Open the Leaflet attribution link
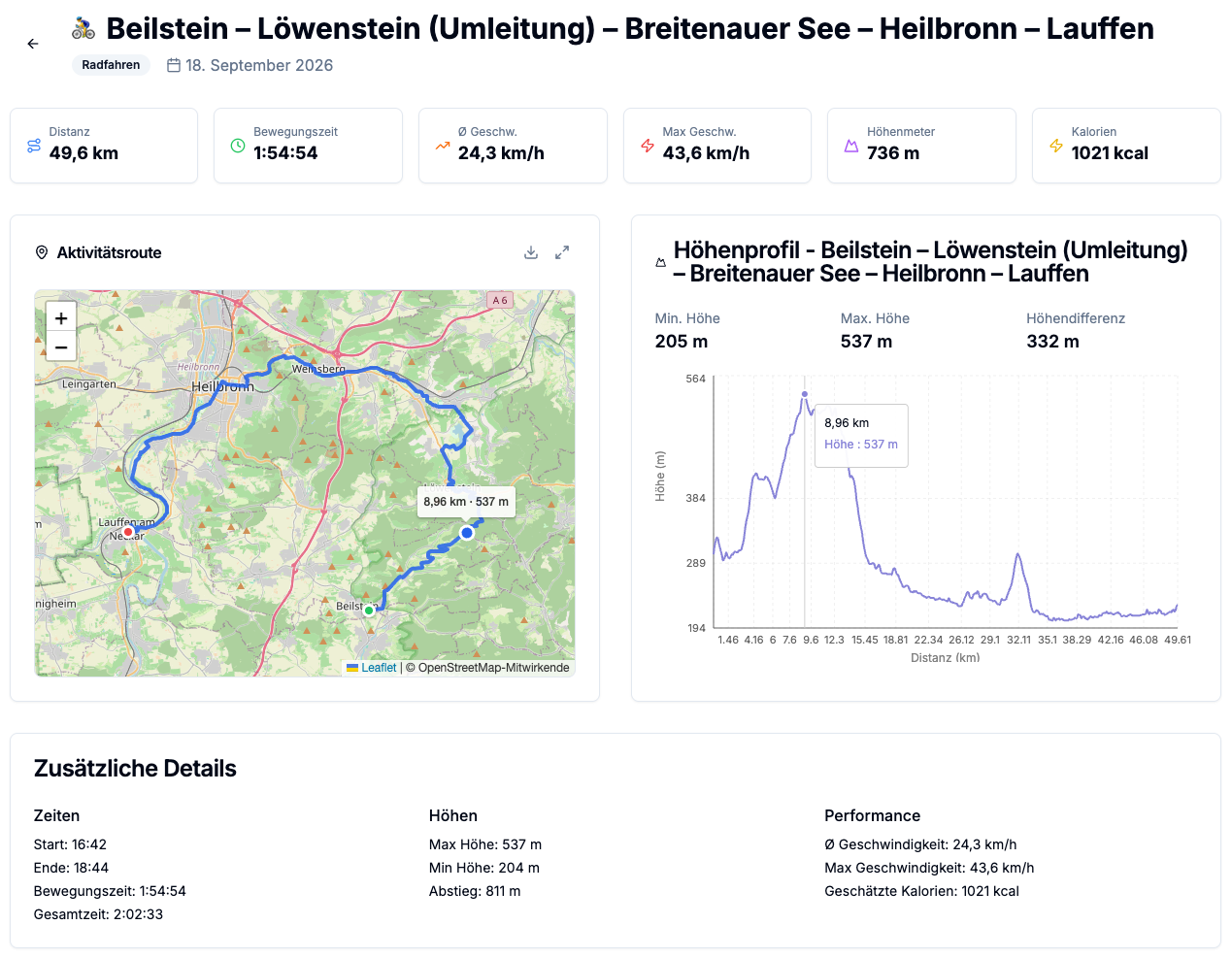Image resolution: width=1232 pixels, height=958 pixels. [379, 668]
